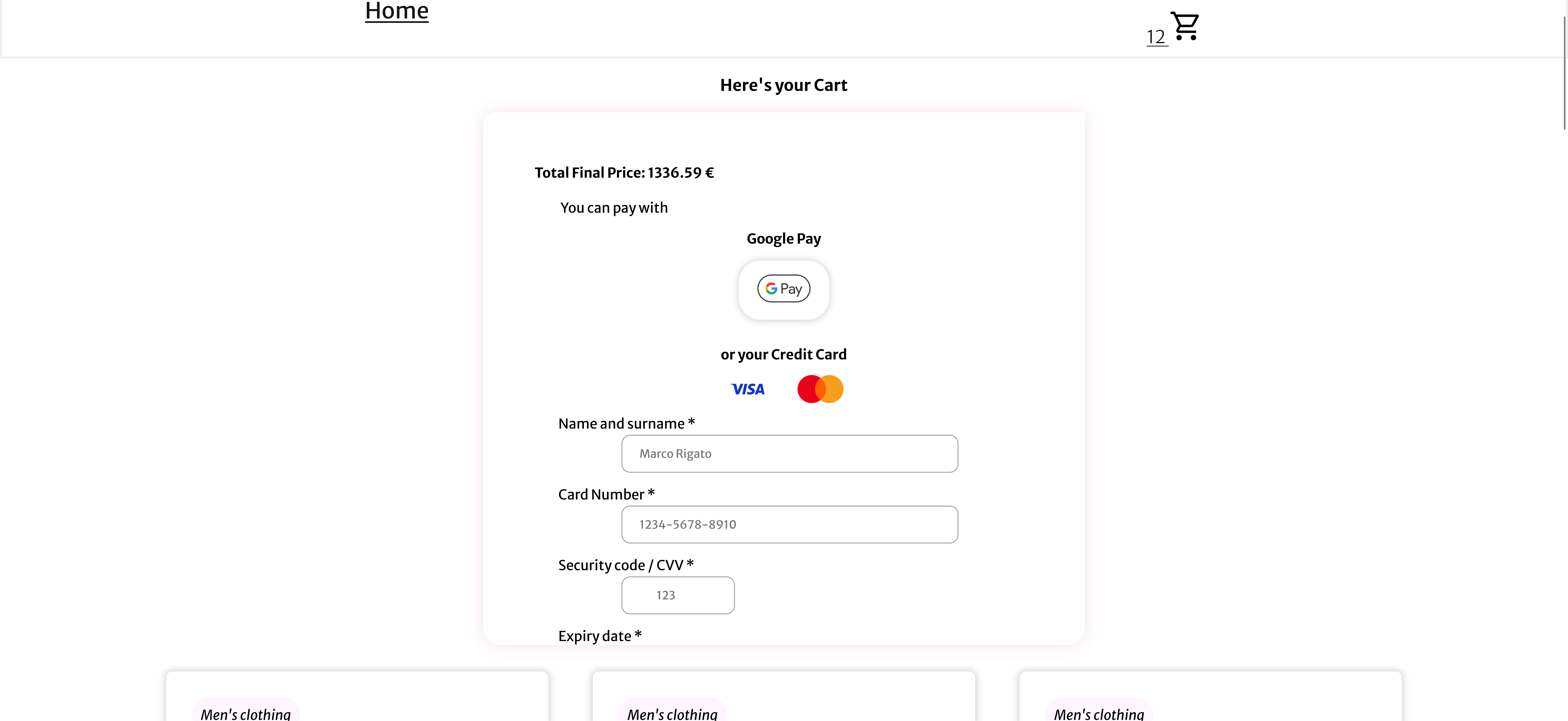Click the Security code / CVV label
Image resolution: width=1568 pixels, height=721 pixels.
pyautogui.click(x=625, y=565)
